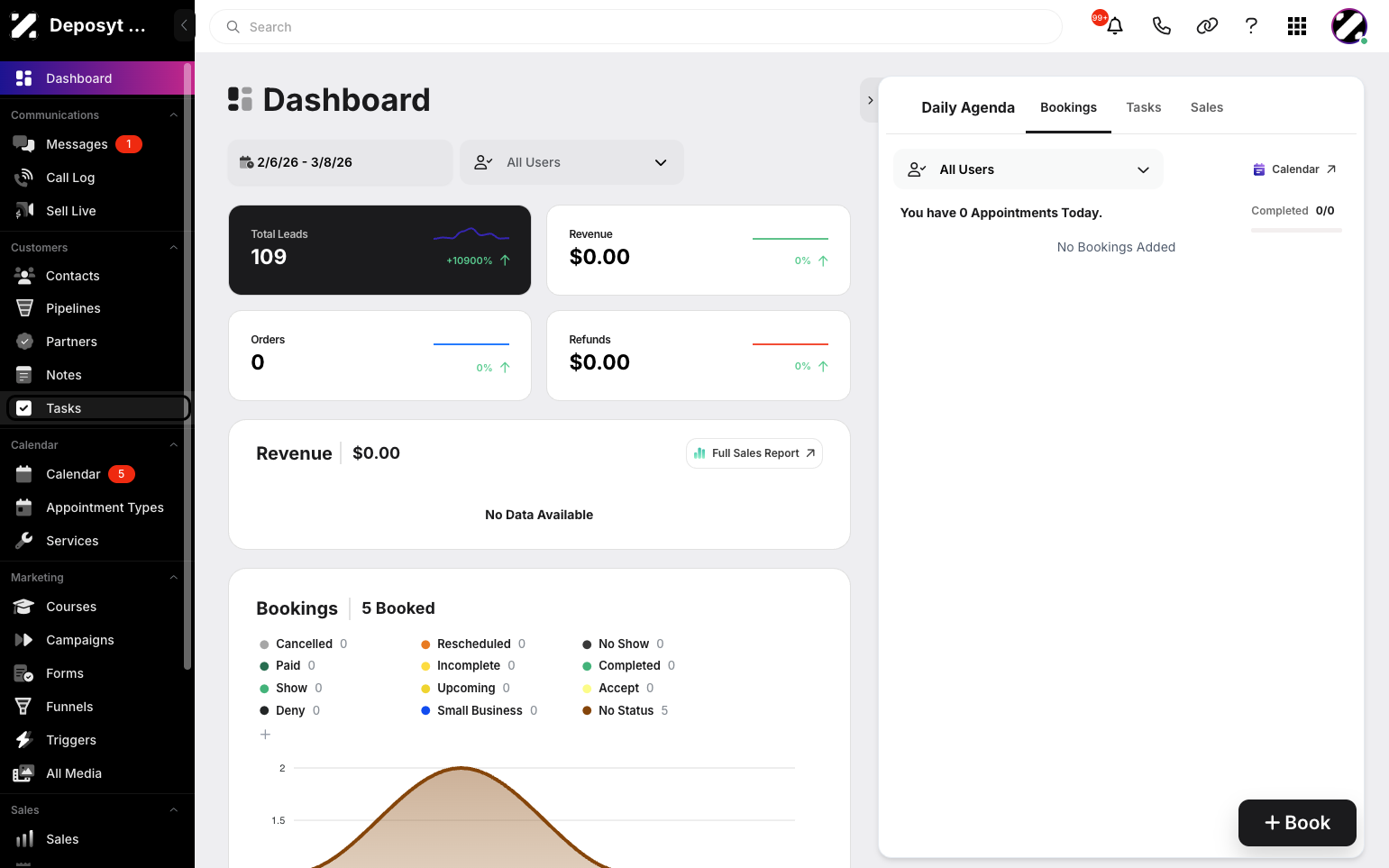The image size is (1389, 868).
Task: Open the notifications bell icon
Action: (1115, 26)
